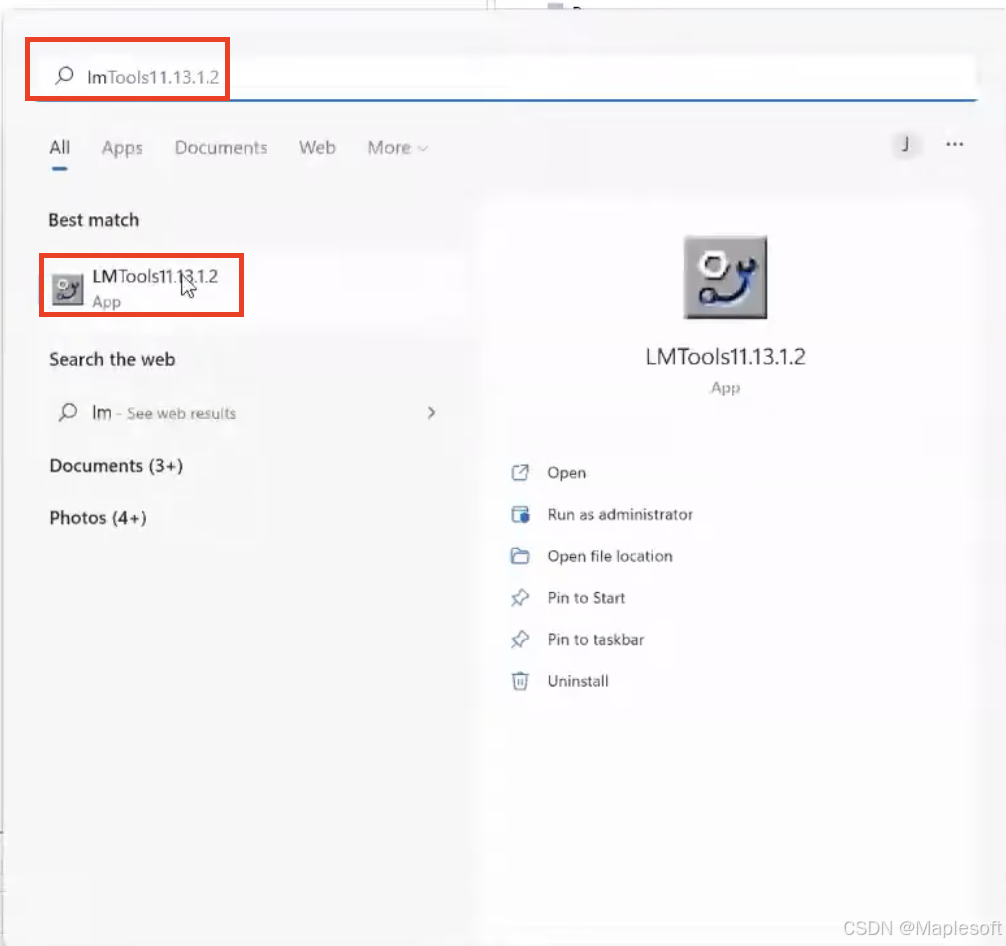Show Photos (4+) results
The height and width of the screenshot is (946, 1006).
pos(98,518)
